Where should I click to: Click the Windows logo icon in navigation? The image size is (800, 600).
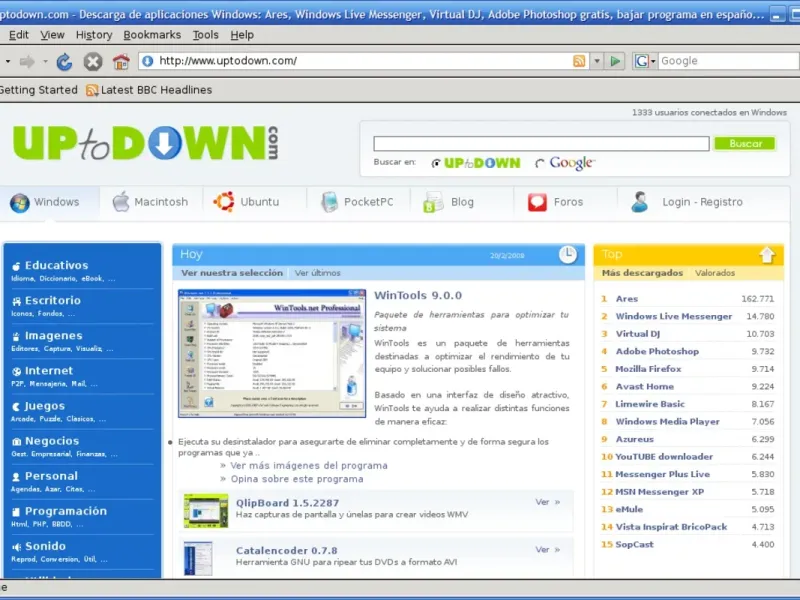pyautogui.click(x=20, y=203)
